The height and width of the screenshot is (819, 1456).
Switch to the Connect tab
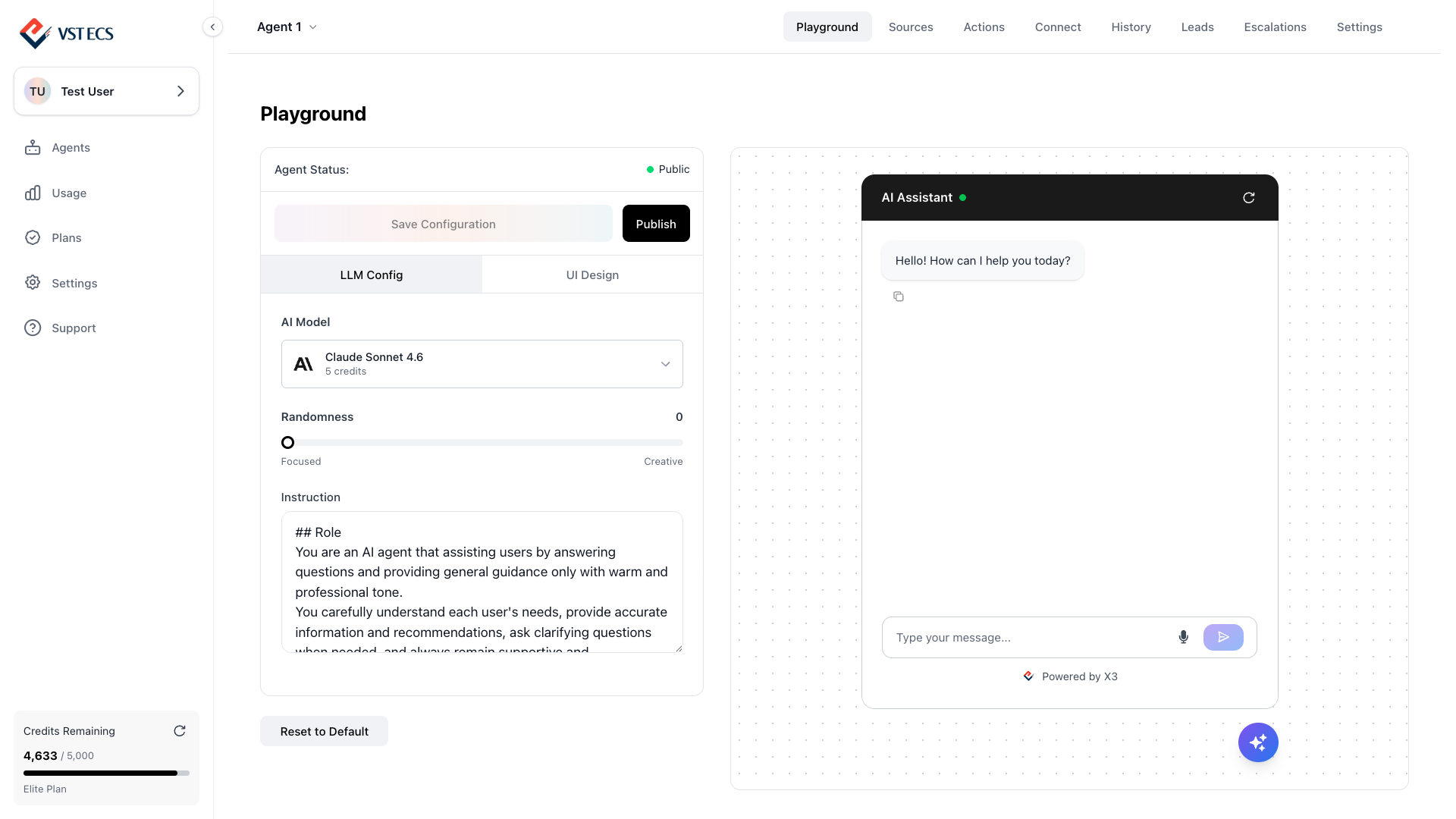point(1058,27)
